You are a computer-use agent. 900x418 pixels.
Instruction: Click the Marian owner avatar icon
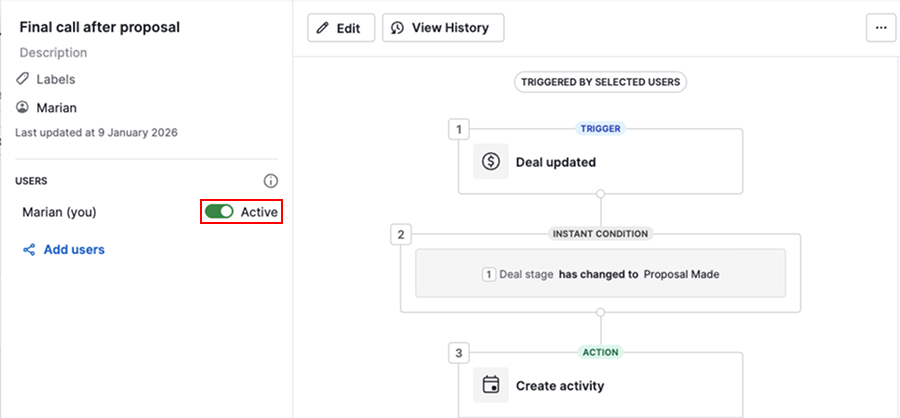click(23, 107)
